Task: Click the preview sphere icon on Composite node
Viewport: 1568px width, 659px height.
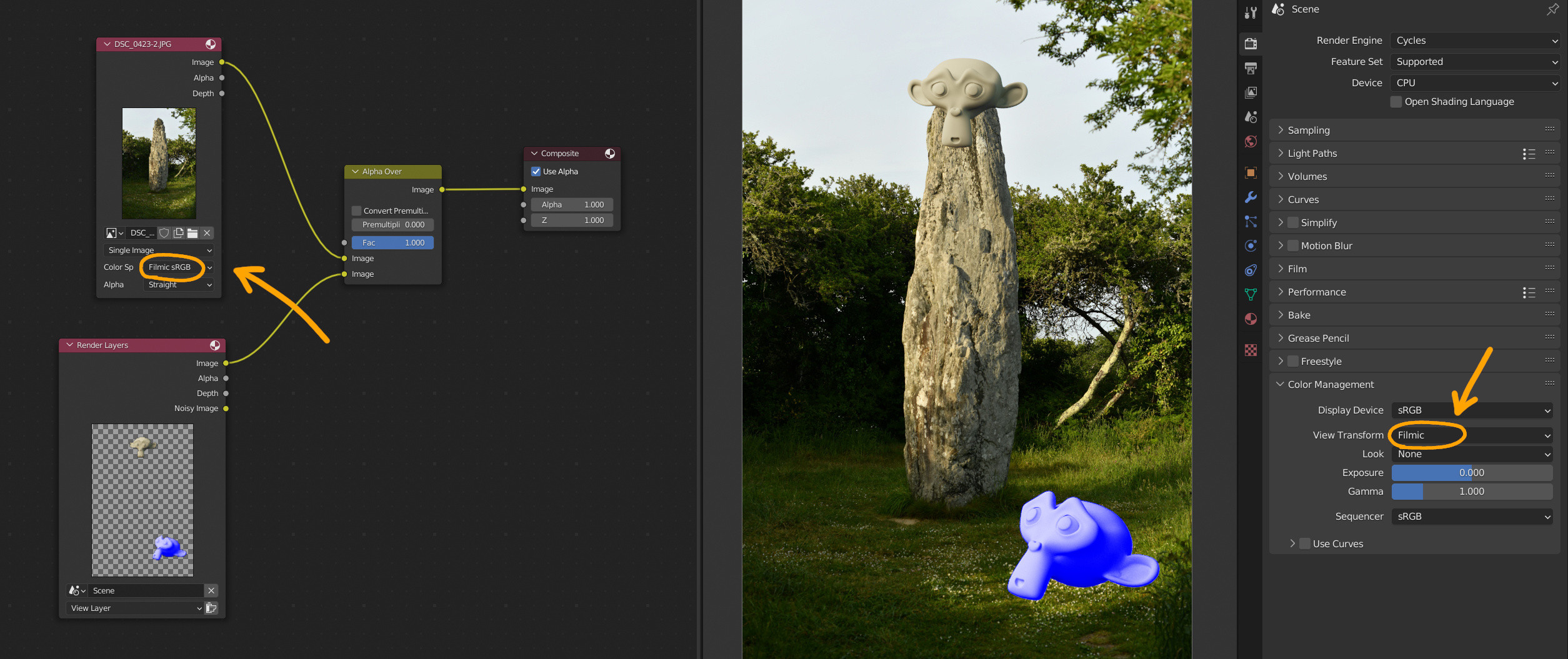Action: [610, 154]
